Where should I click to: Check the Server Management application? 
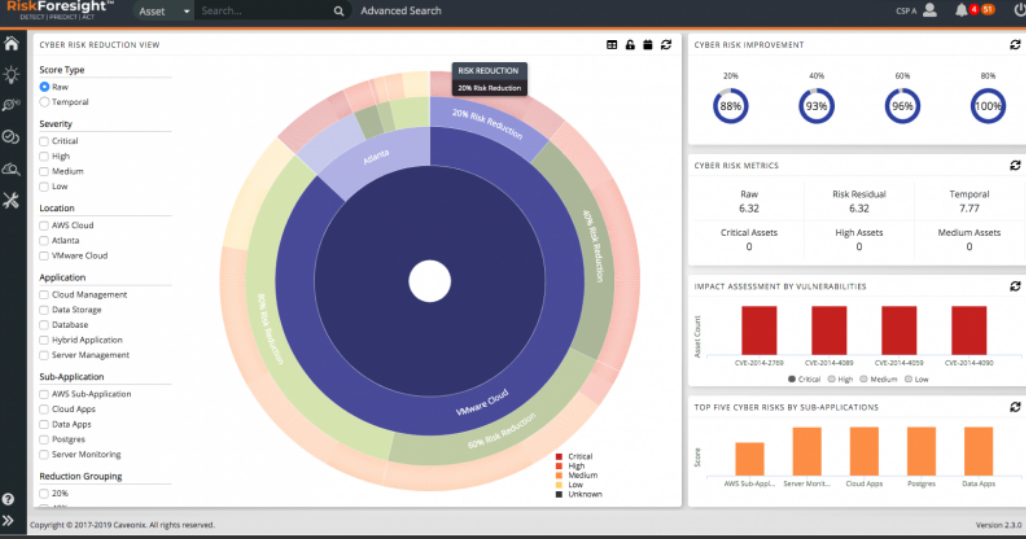[44, 355]
